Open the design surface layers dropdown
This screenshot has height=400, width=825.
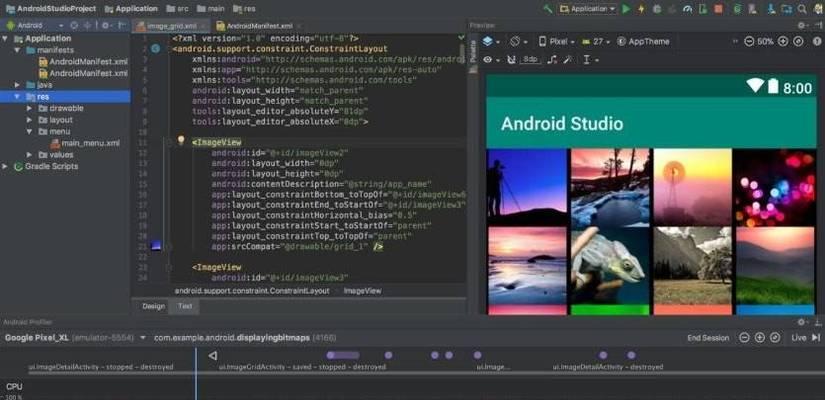(x=491, y=41)
